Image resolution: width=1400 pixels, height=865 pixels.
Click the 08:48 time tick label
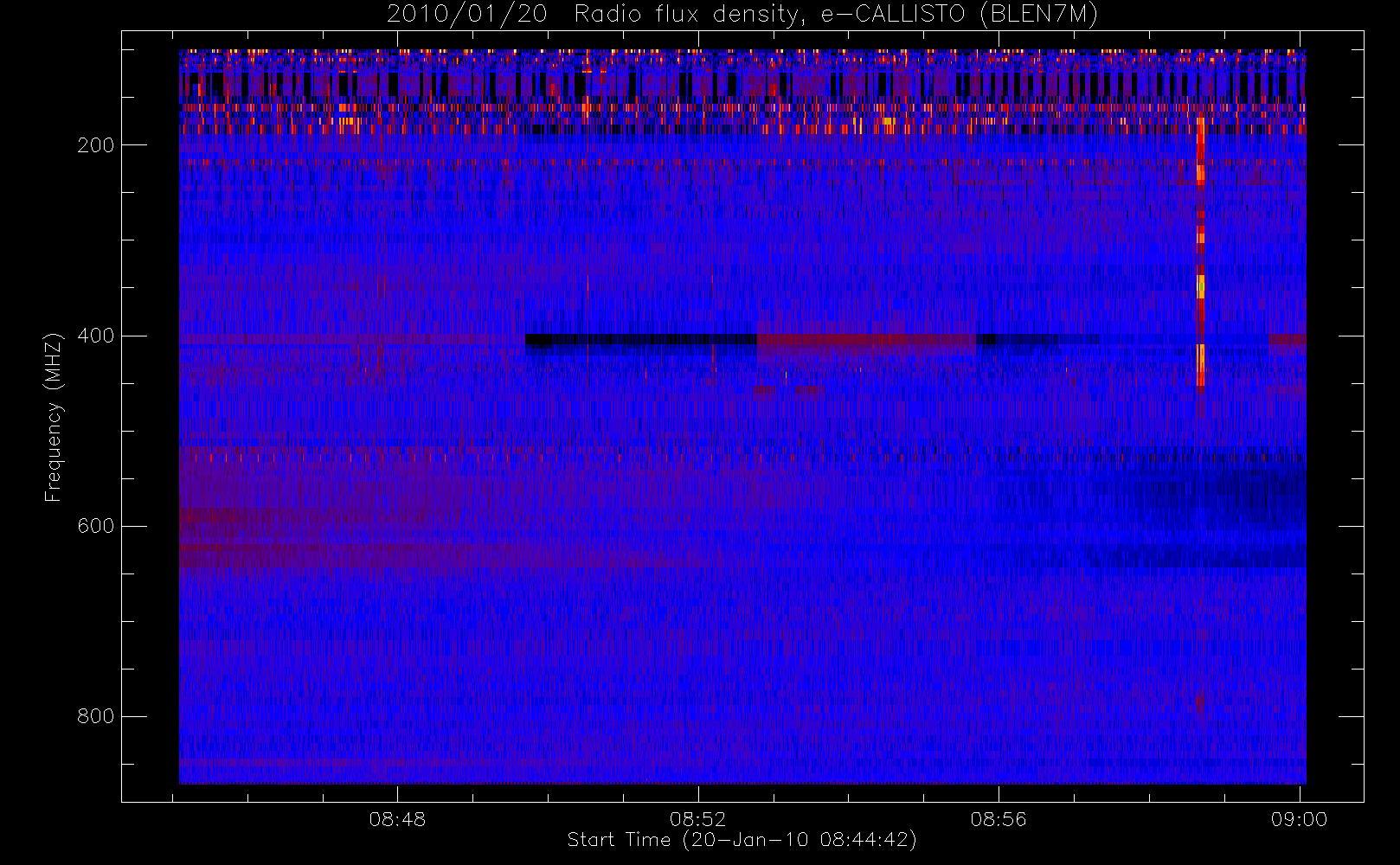click(397, 819)
